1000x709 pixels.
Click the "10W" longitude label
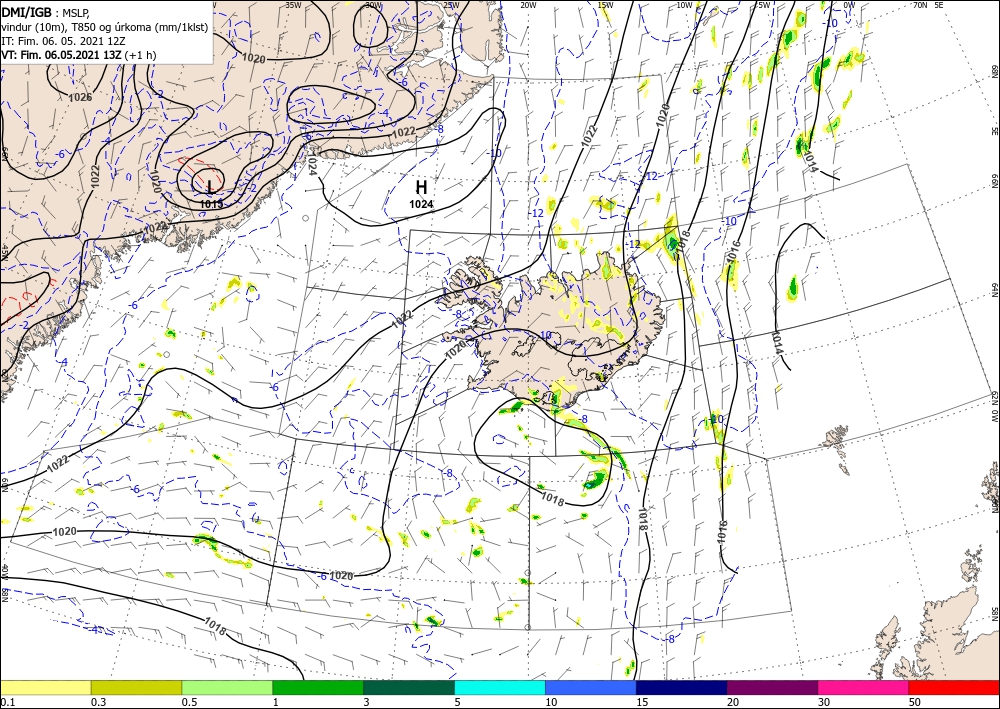(684, 5)
